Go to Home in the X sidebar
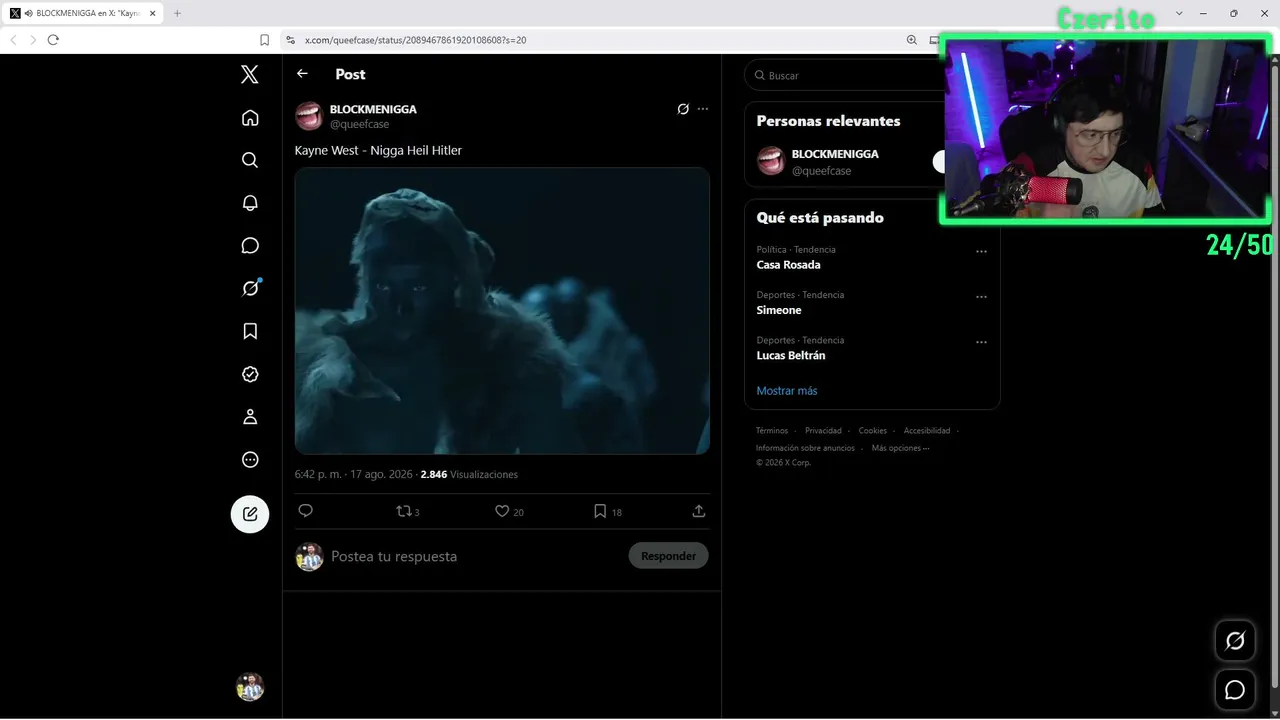The image size is (1280, 720). [x=250, y=118]
